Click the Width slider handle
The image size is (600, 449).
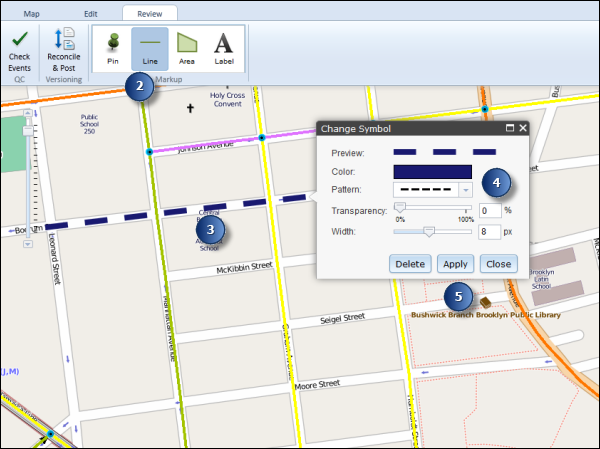click(429, 232)
